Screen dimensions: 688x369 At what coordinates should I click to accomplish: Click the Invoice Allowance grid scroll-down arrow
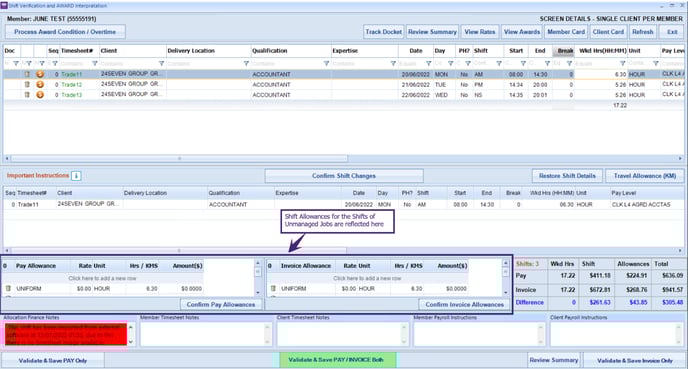[505, 292]
